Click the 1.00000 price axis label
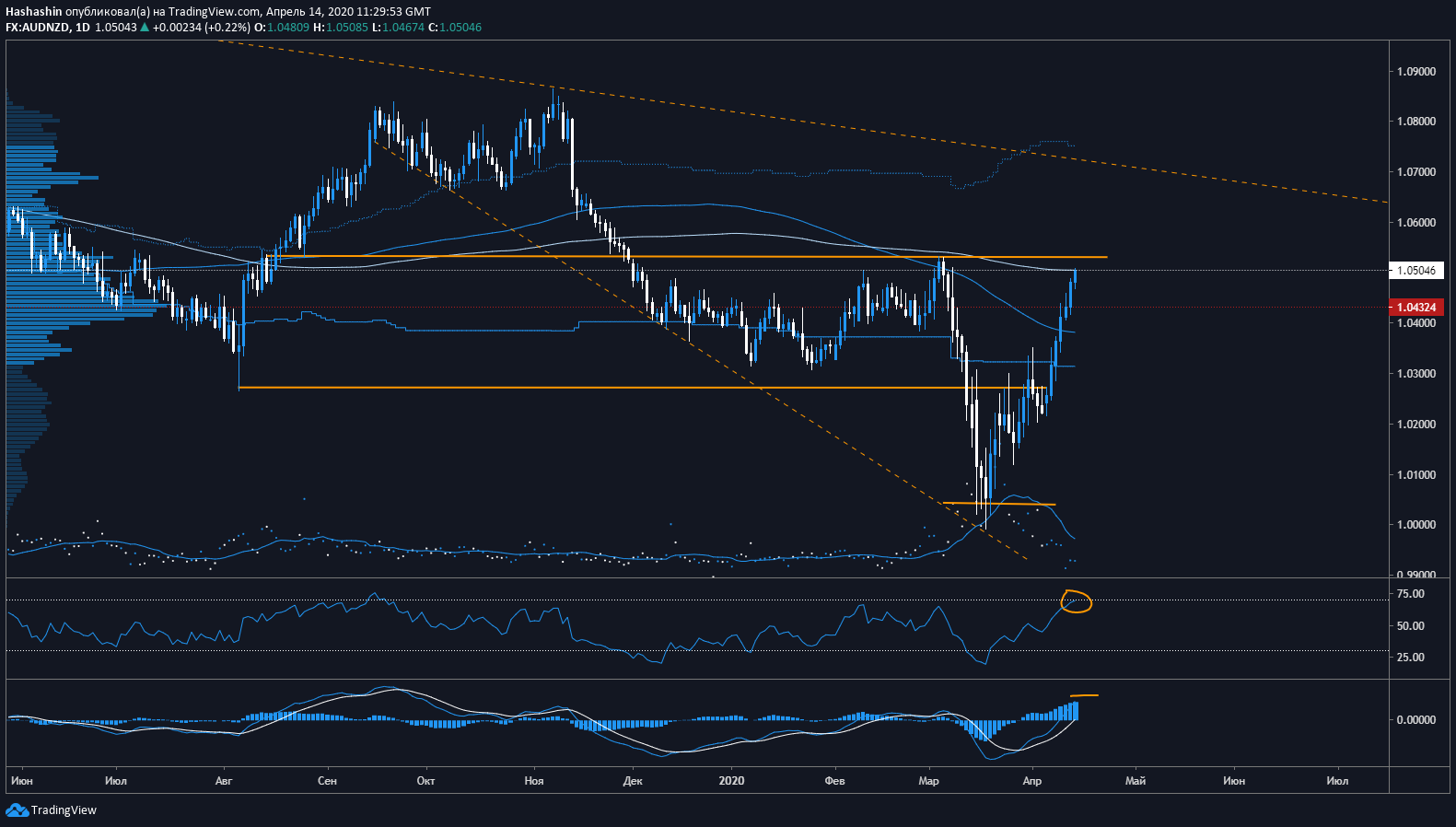Image resolution: width=1456 pixels, height=827 pixels. [x=1416, y=525]
